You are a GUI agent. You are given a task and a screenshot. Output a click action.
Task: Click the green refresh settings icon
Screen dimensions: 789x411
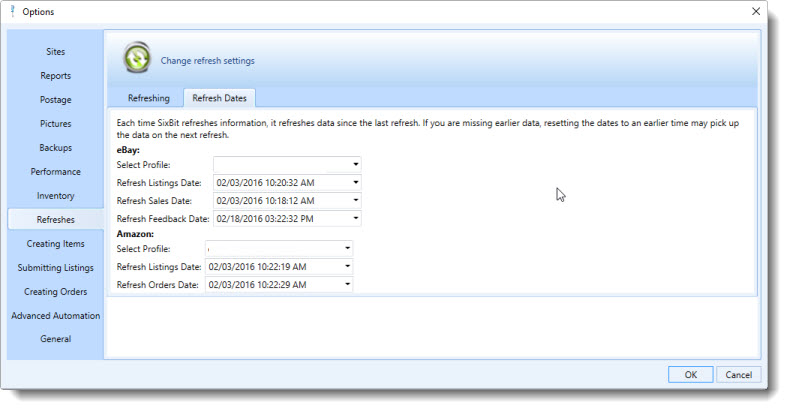[x=137, y=58]
